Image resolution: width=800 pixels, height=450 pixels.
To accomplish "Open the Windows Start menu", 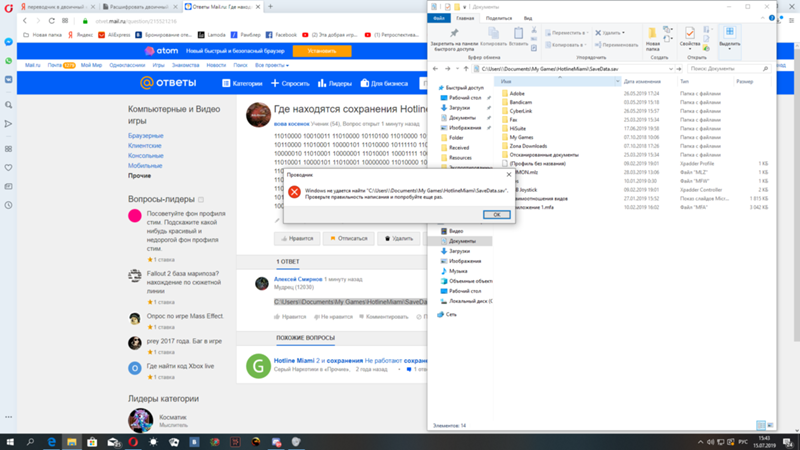I will pos(10,442).
